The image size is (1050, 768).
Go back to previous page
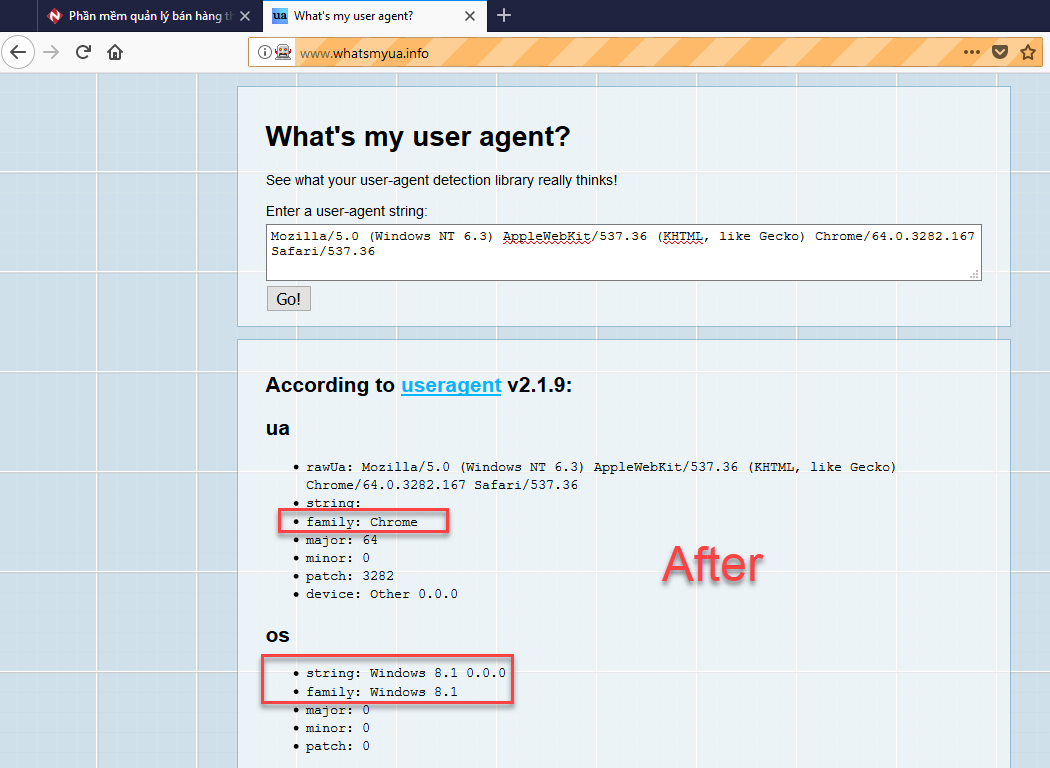18,52
